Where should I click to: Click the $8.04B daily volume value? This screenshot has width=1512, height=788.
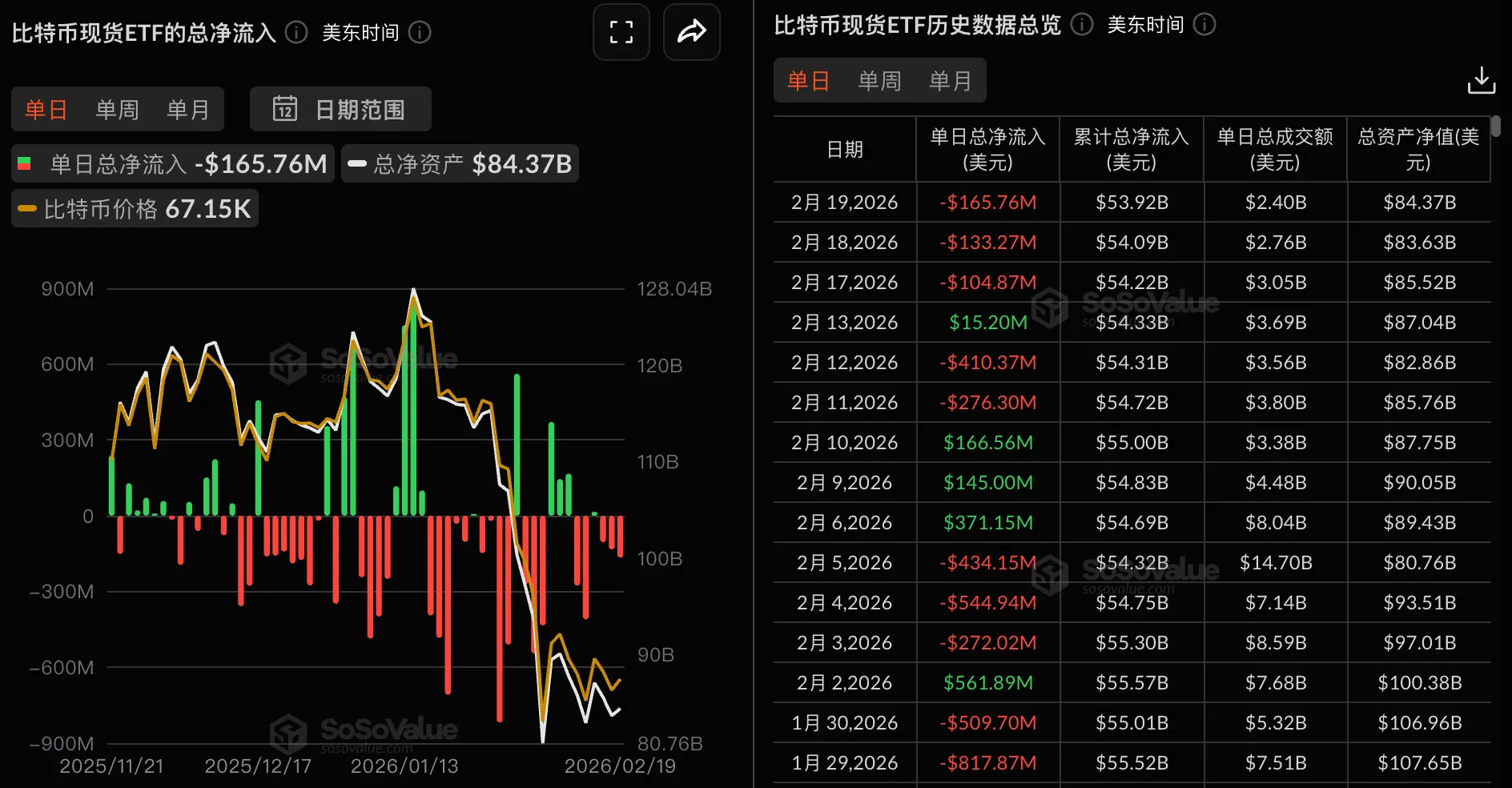1276,522
